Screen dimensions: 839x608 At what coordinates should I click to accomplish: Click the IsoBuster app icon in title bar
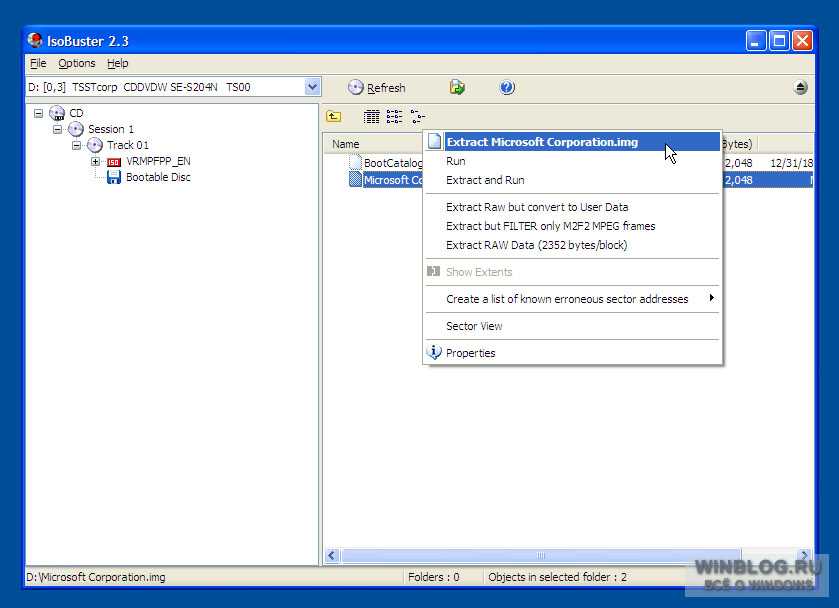35,41
